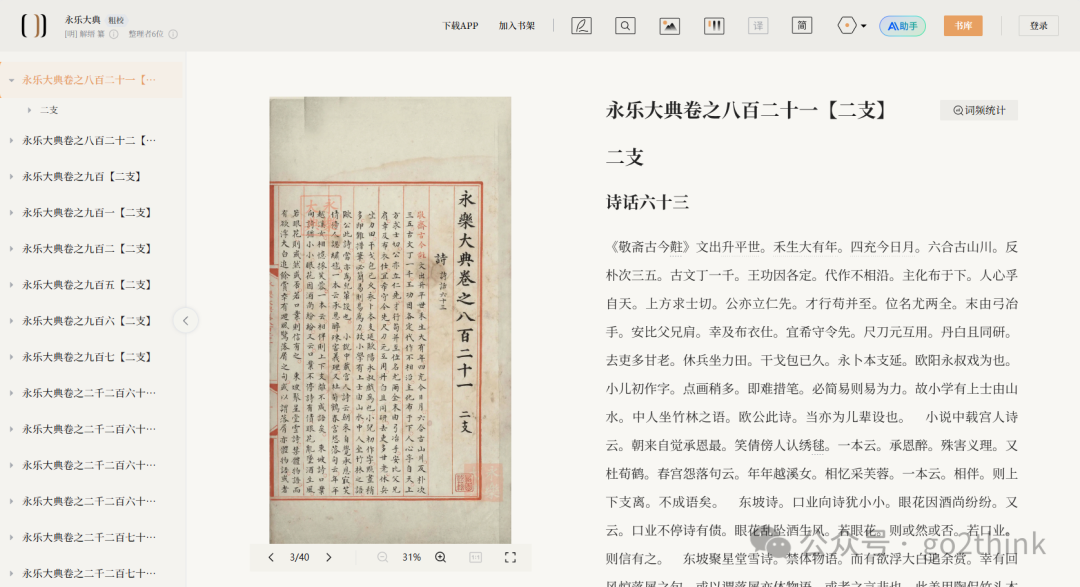Toggle the 译 translation button
This screenshot has width=1080, height=587.
[x=758, y=26]
